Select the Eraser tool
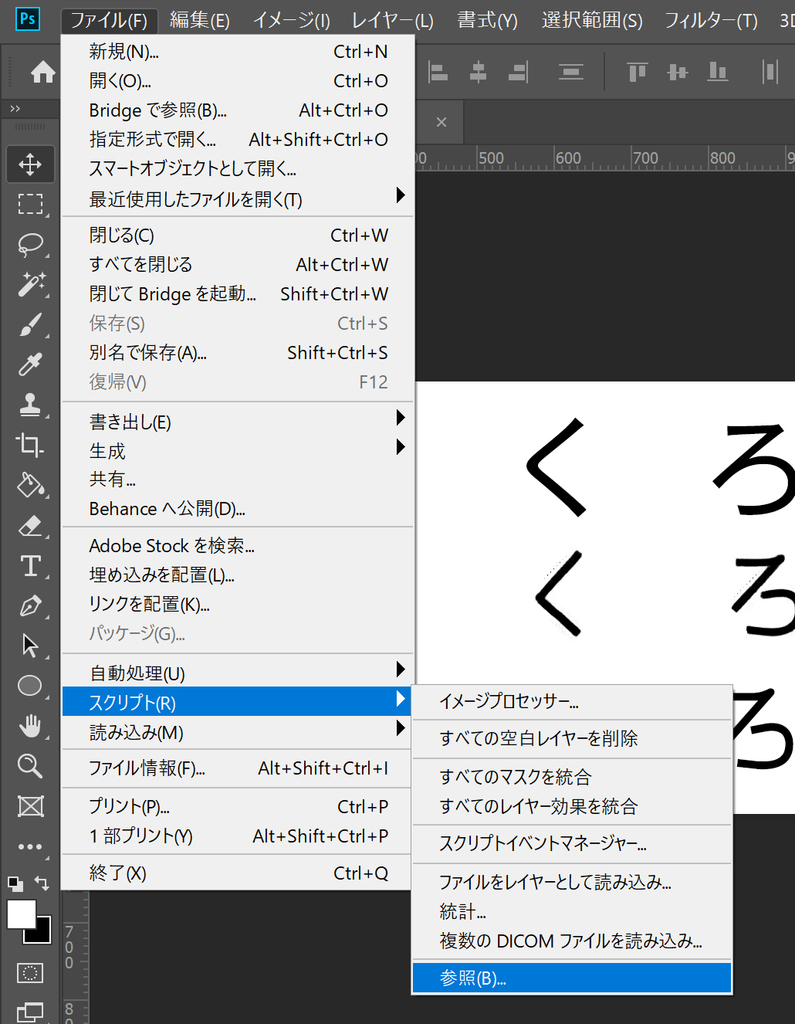This screenshot has width=795, height=1024. 30,526
